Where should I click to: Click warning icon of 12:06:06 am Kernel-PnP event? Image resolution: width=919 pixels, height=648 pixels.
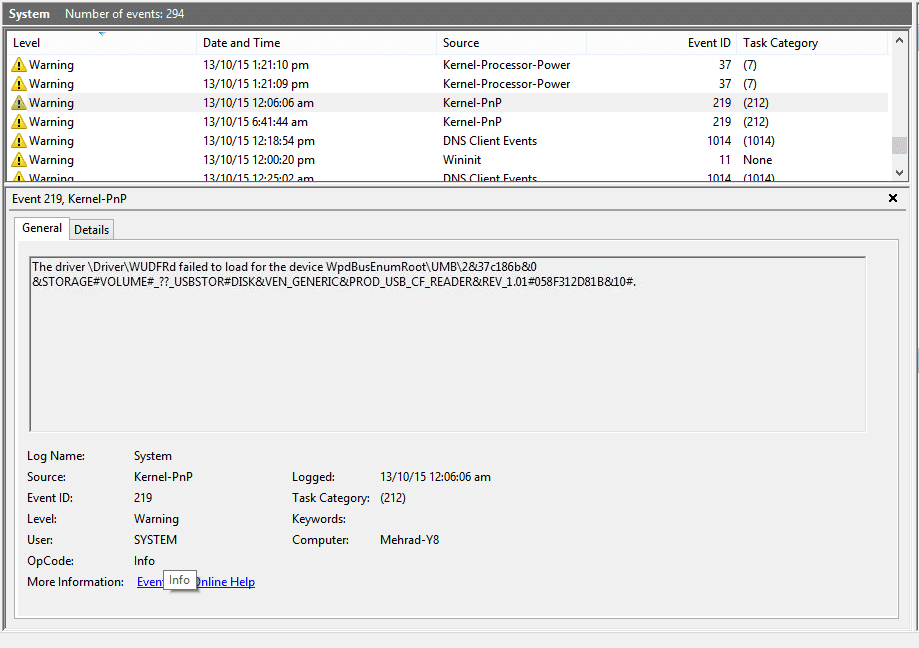(x=18, y=103)
